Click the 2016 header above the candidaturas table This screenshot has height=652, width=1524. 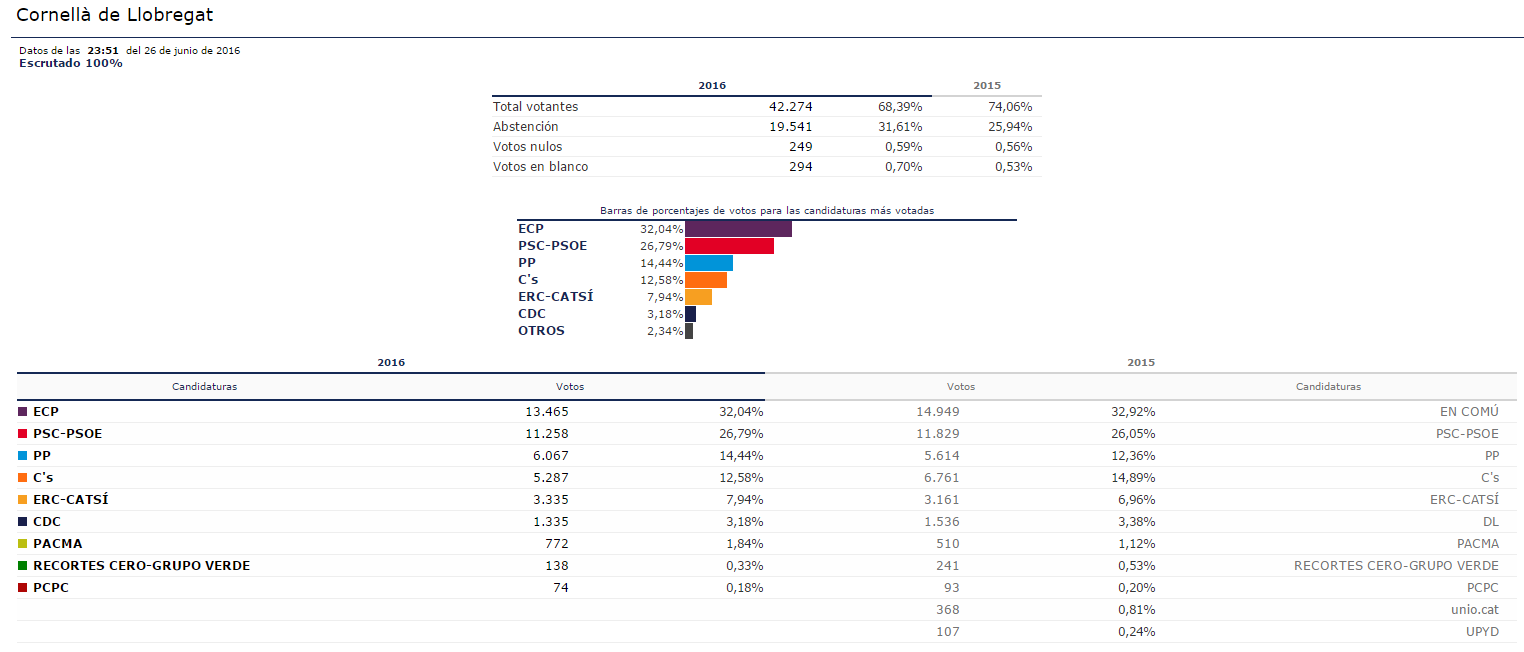pos(391,362)
